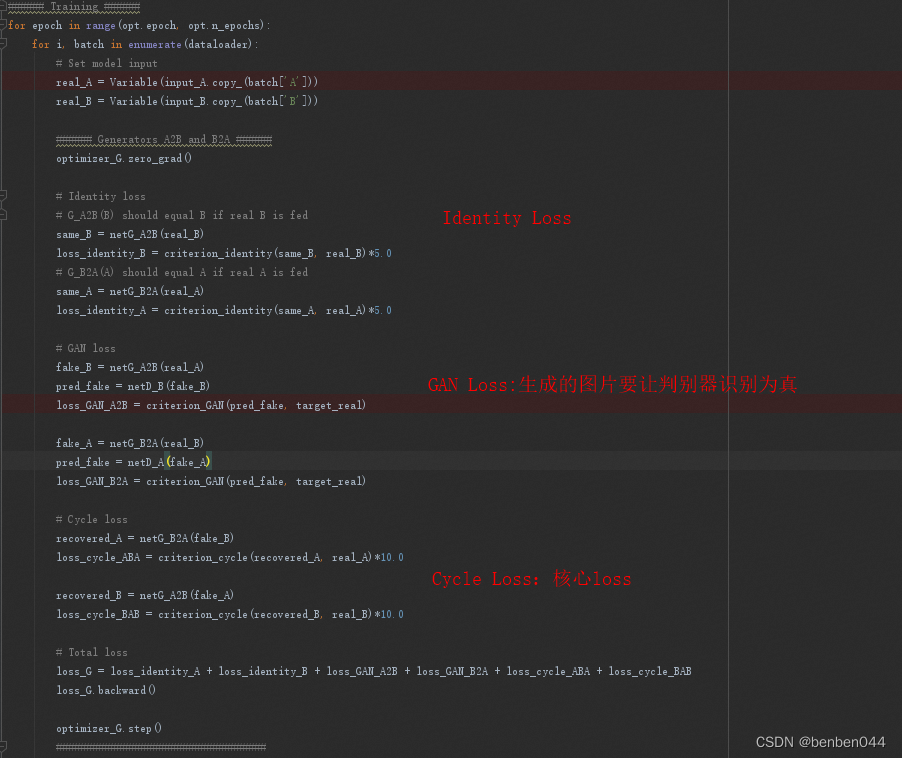Collapse the 'for i, batch' loop fold marker
This screenshot has height=758, width=902.
coord(3,44)
